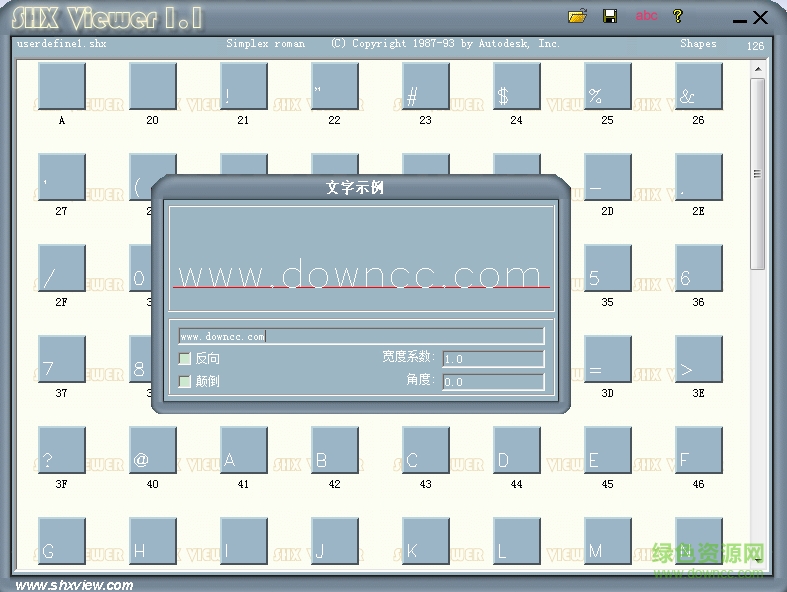Click the 角度 angle field
The width and height of the screenshot is (787, 592).
[x=493, y=382]
